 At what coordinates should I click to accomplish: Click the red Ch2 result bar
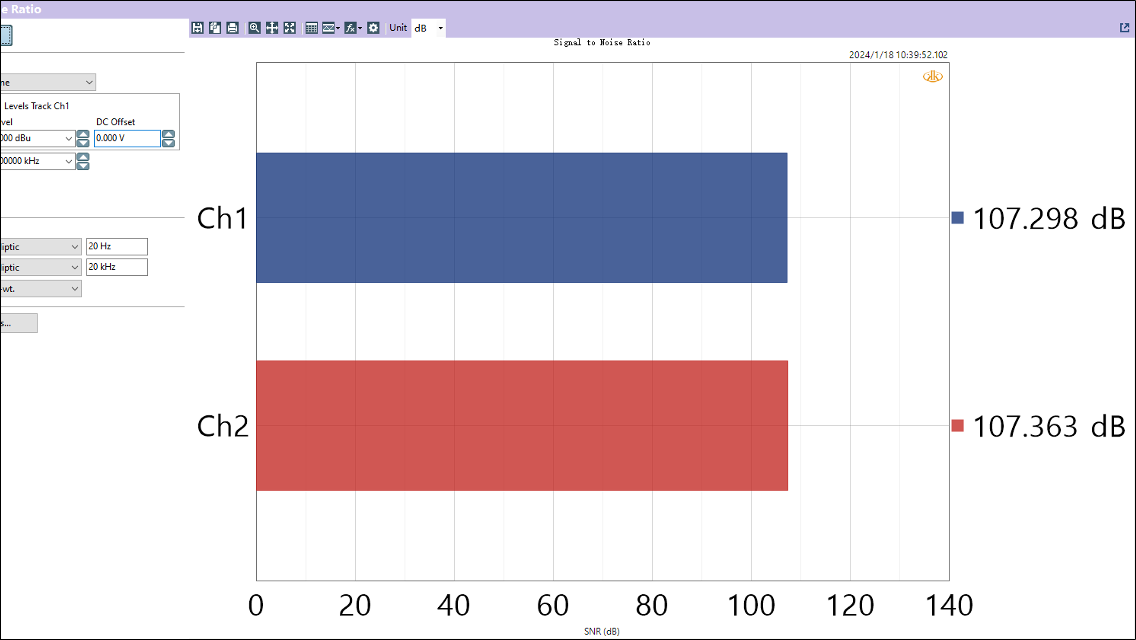[x=521, y=426]
